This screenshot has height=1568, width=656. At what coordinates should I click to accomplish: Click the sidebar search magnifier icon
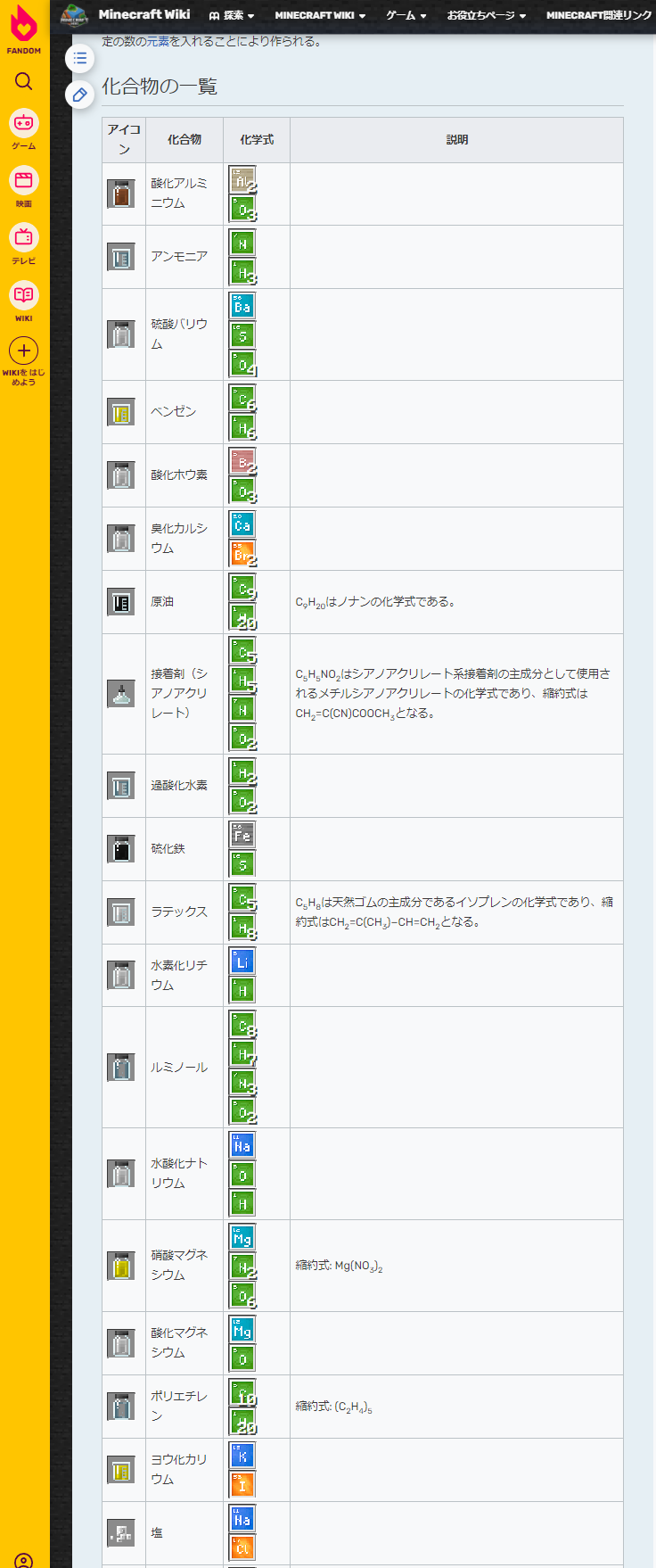click(24, 81)
